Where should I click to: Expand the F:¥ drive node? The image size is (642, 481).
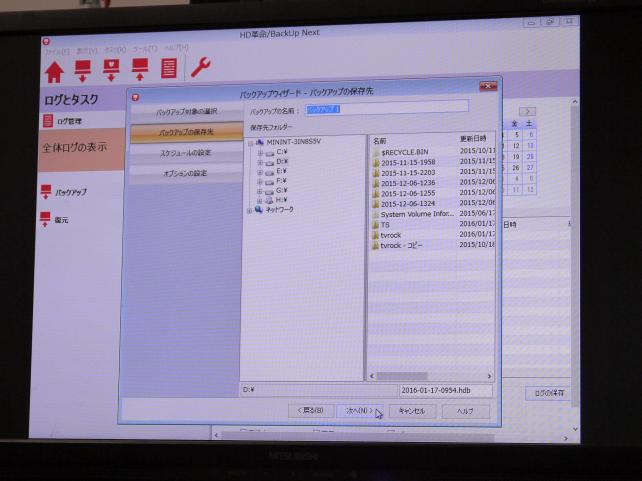[260, 182]
